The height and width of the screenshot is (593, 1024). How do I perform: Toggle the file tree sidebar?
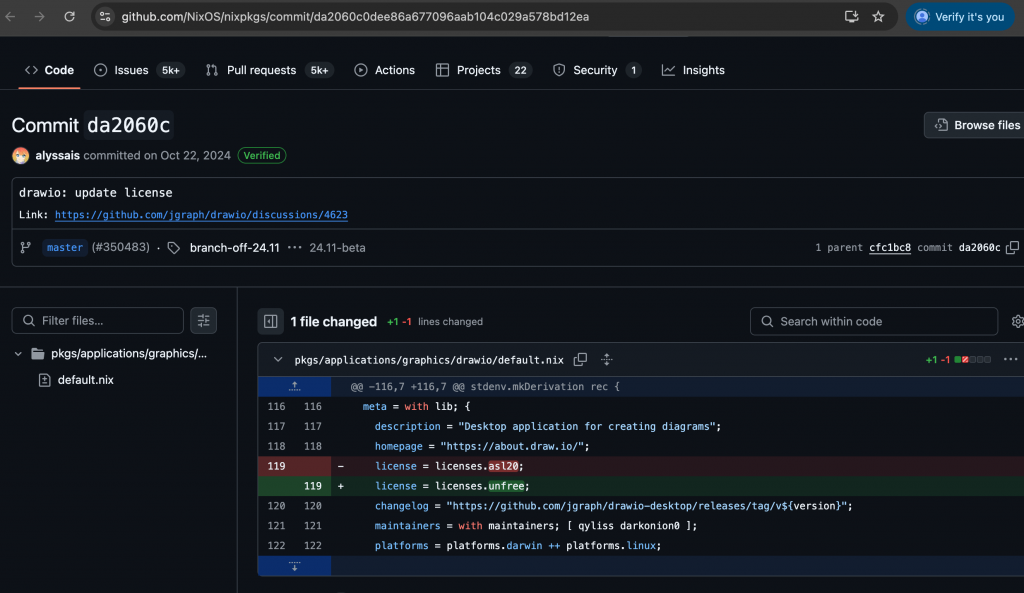coord(270,321)
